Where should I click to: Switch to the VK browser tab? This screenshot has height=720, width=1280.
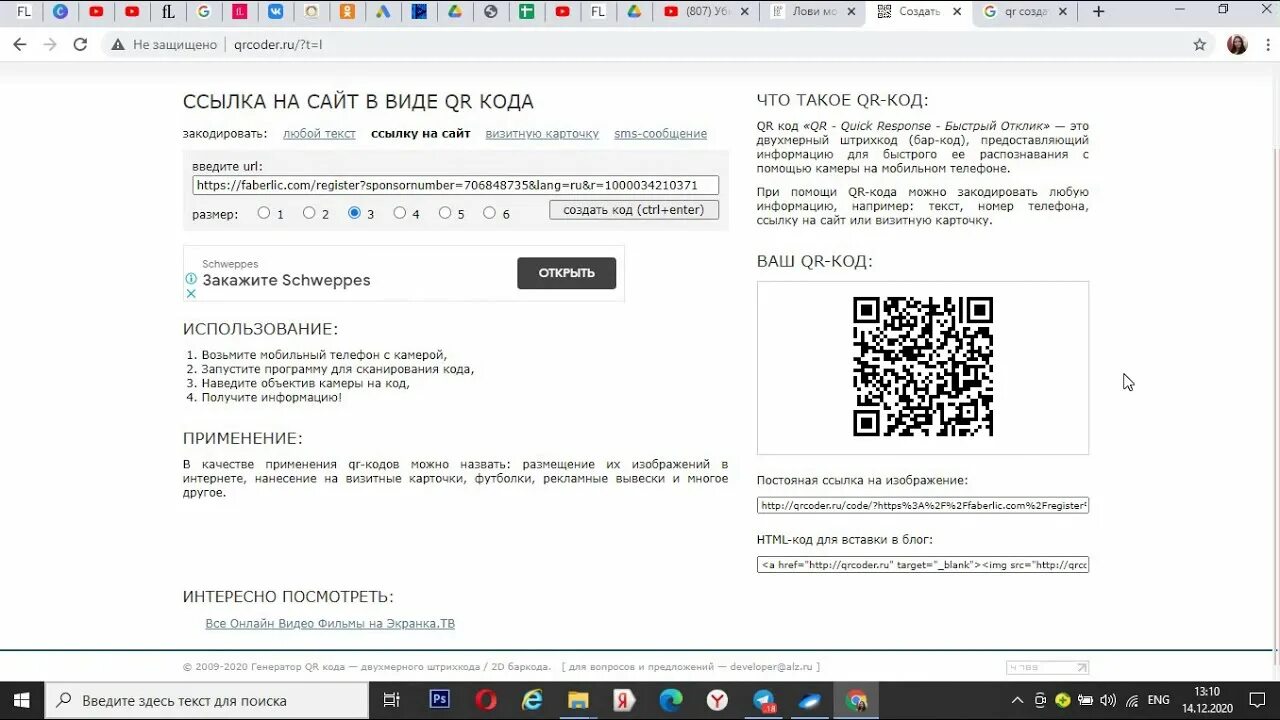click(275, 12)
